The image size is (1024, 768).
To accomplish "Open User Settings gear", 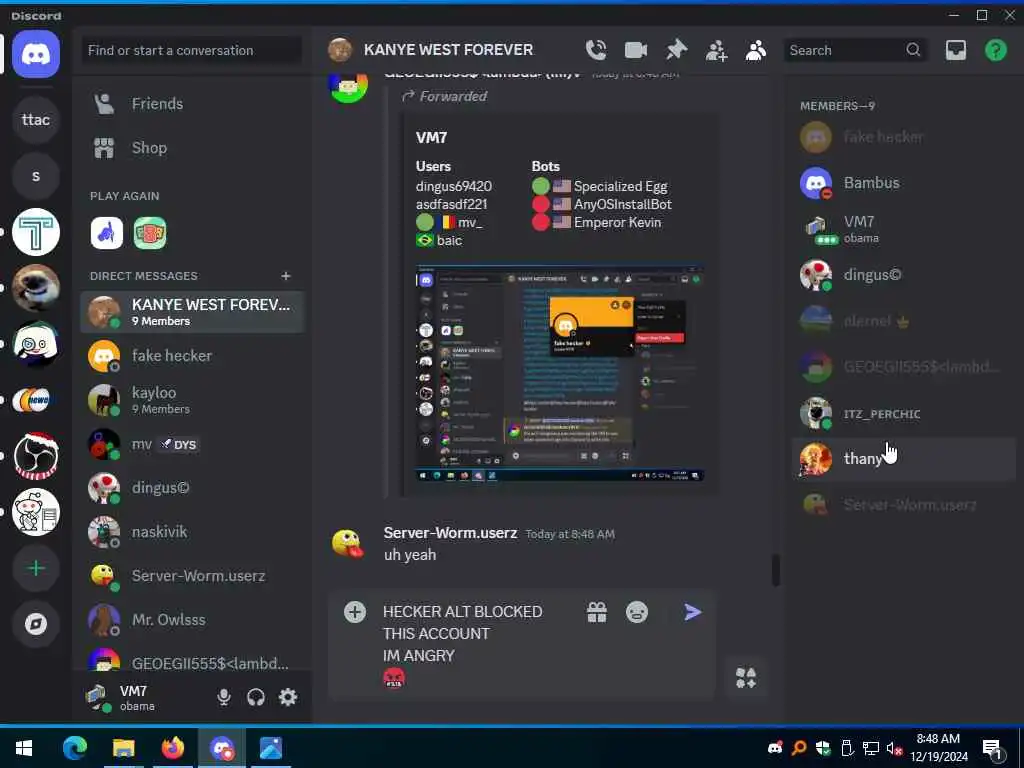I will 288,697.
